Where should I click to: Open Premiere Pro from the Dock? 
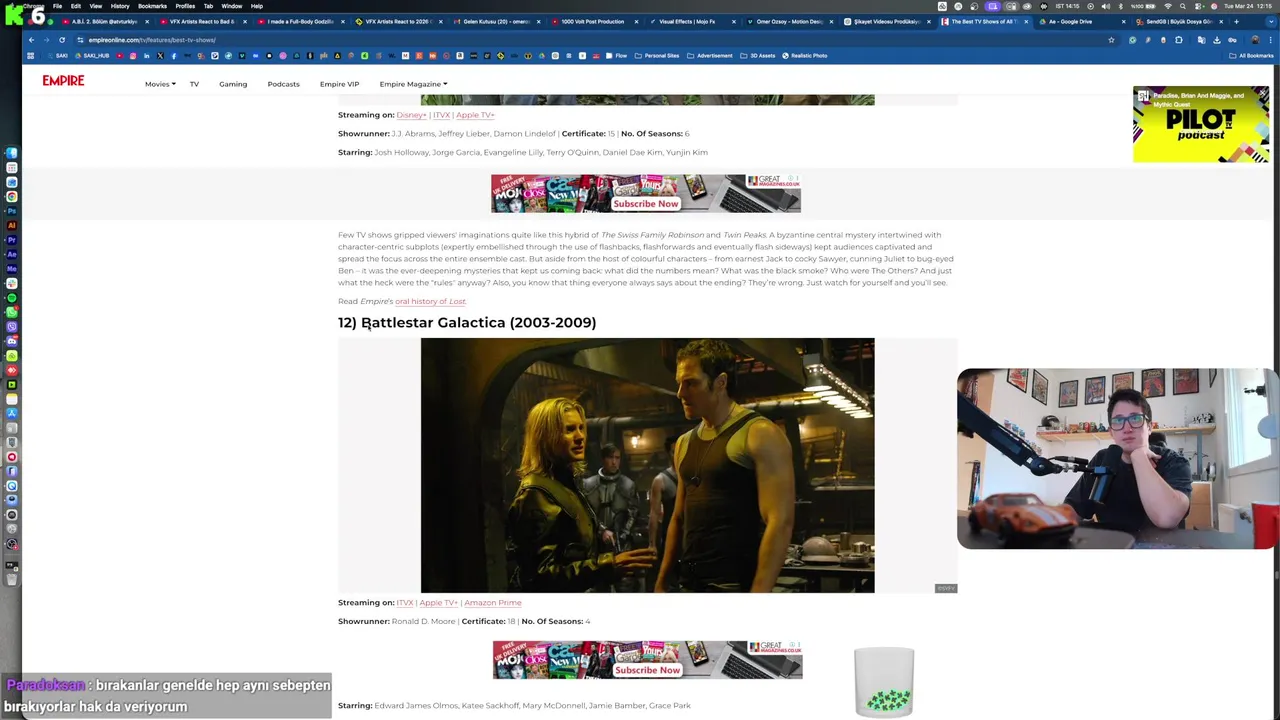[x=12, y=240]
